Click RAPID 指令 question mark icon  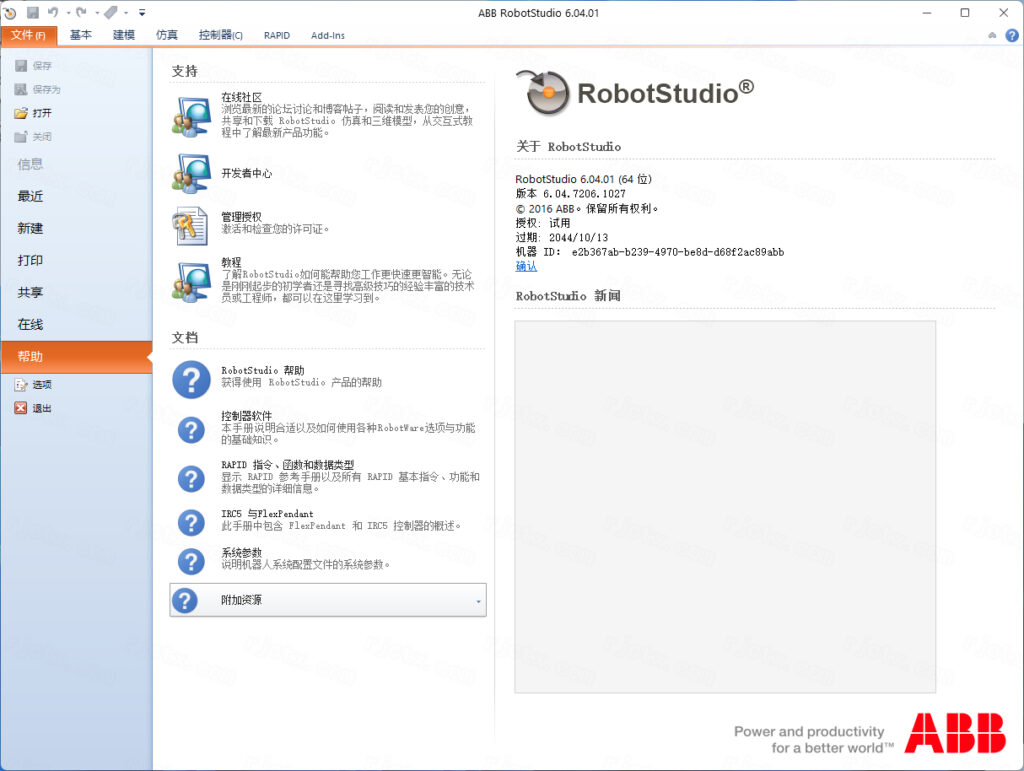191,479
